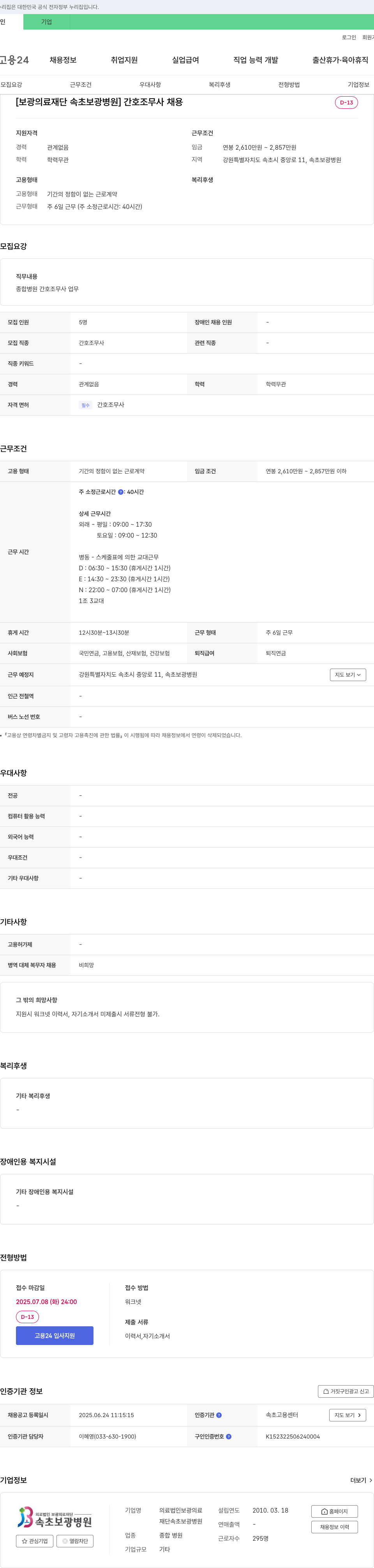Viewport: 374px width, 1568px height.
Task: Click deadline date 2025.07.08 (화) 24:00
Action: pos(46,1301)
